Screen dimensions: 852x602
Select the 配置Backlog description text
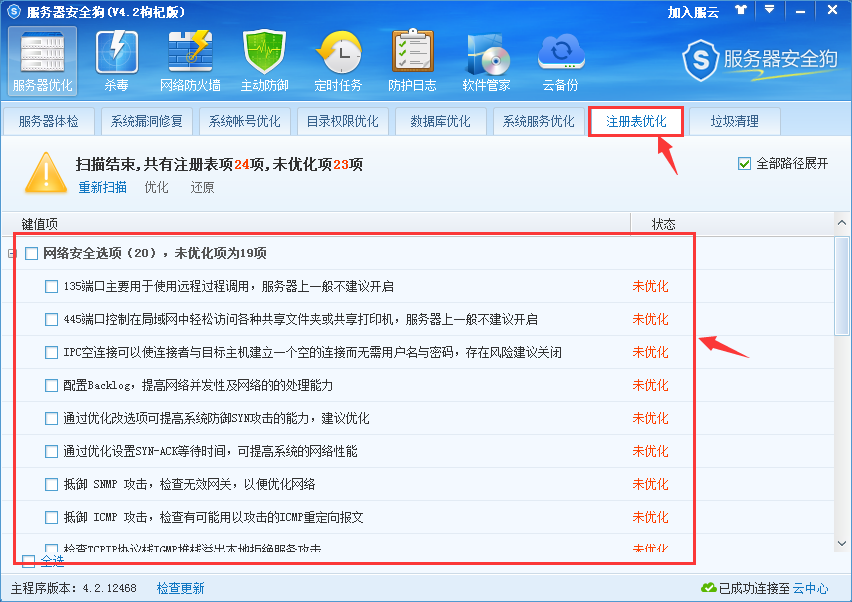[198, 386]
